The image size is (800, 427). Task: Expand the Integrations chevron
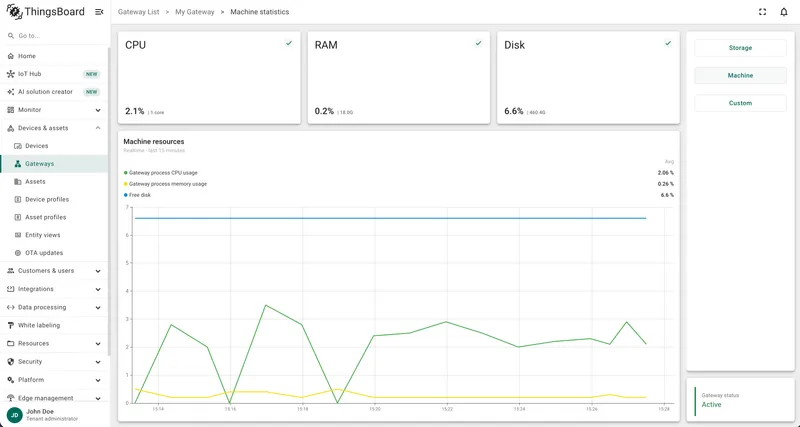tap(98, 289)
